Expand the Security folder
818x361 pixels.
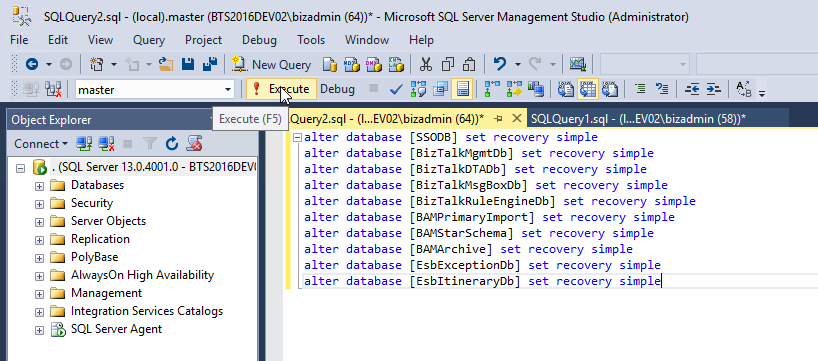tap(39, 204)
